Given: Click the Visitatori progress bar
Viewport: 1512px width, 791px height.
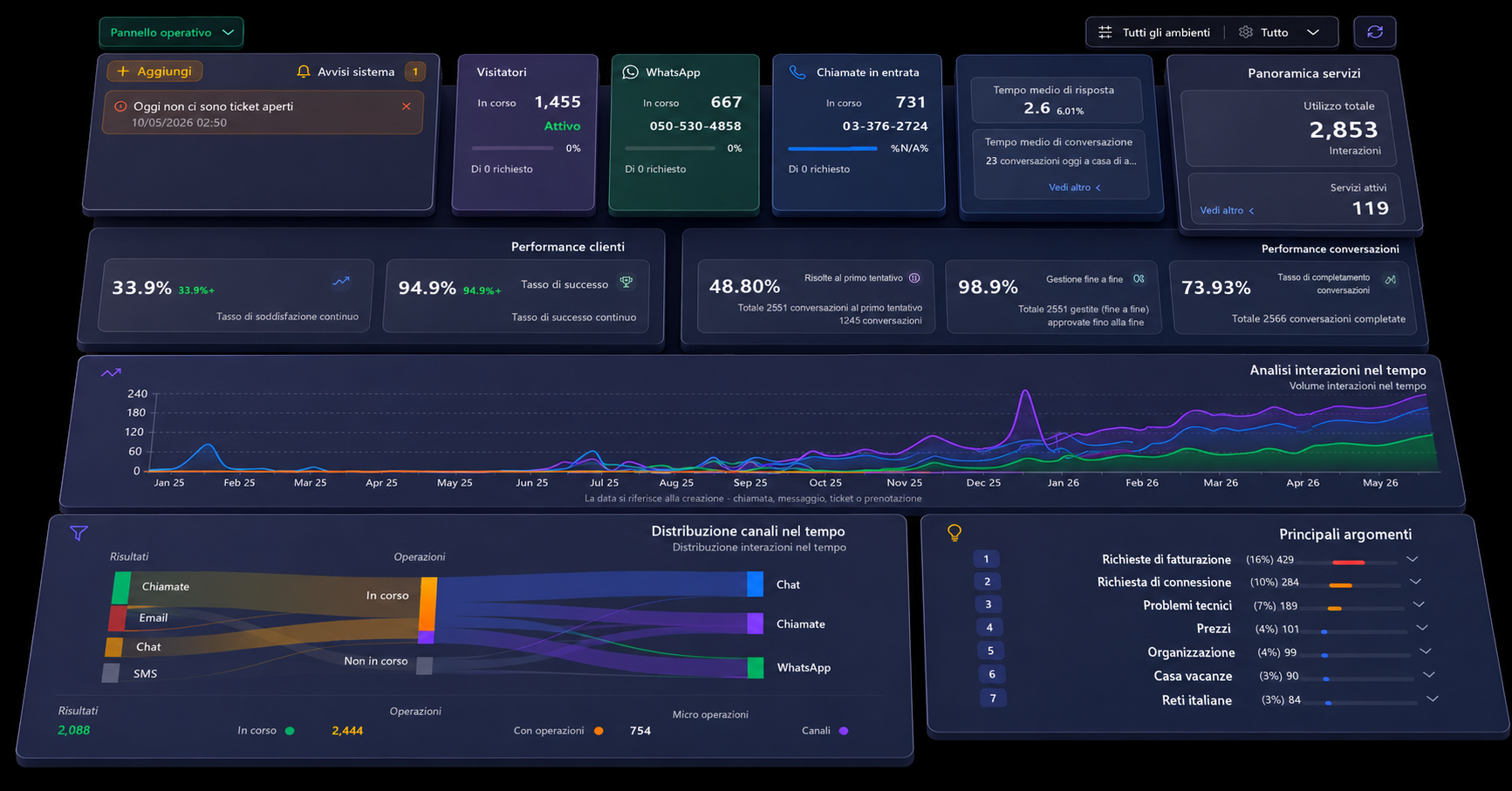Looking at the screenshot, I should click(x=513, y=148).
